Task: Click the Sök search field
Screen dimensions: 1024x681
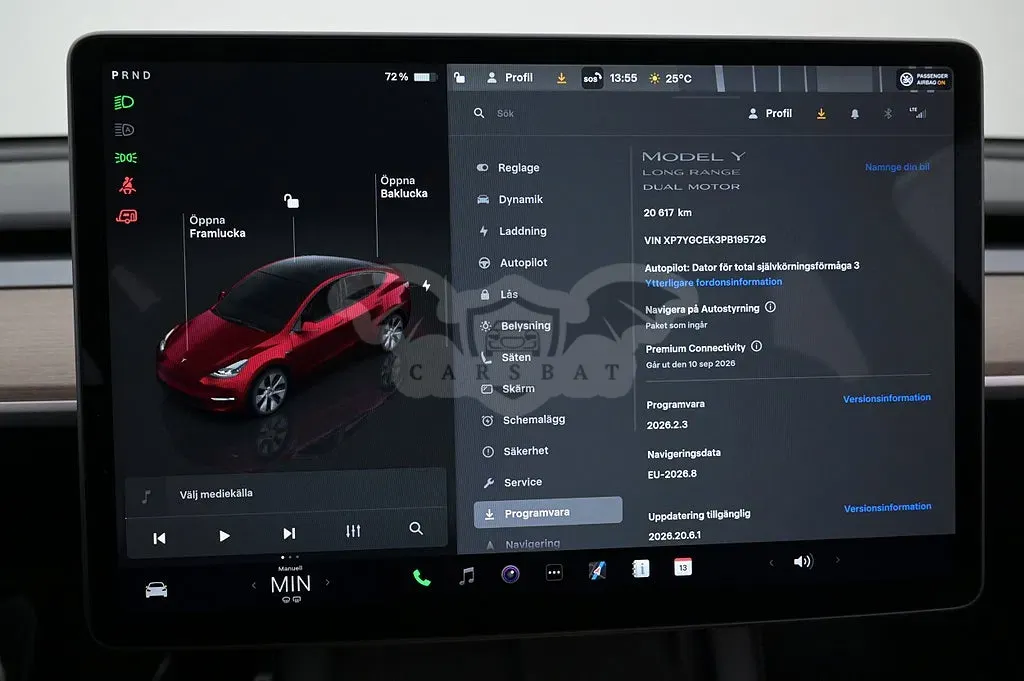Action: pyautogui.click(x=505, y=114)
